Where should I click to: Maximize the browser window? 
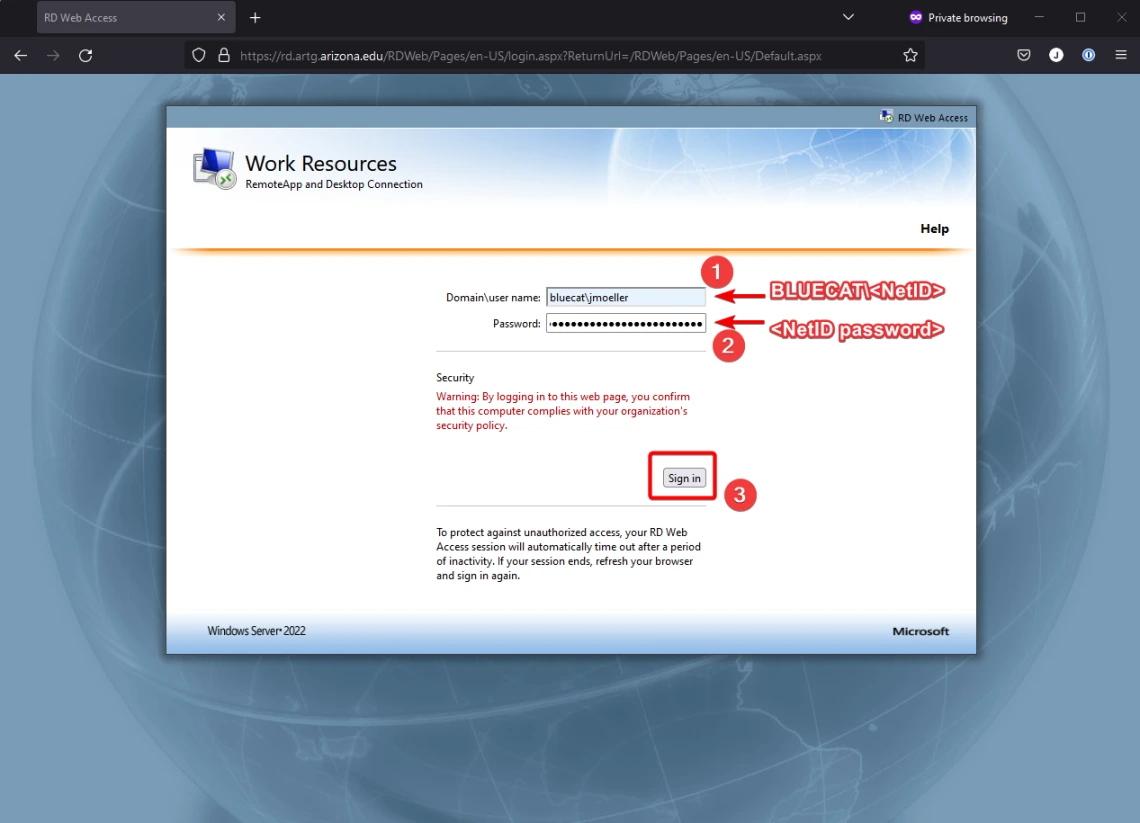1080,17
